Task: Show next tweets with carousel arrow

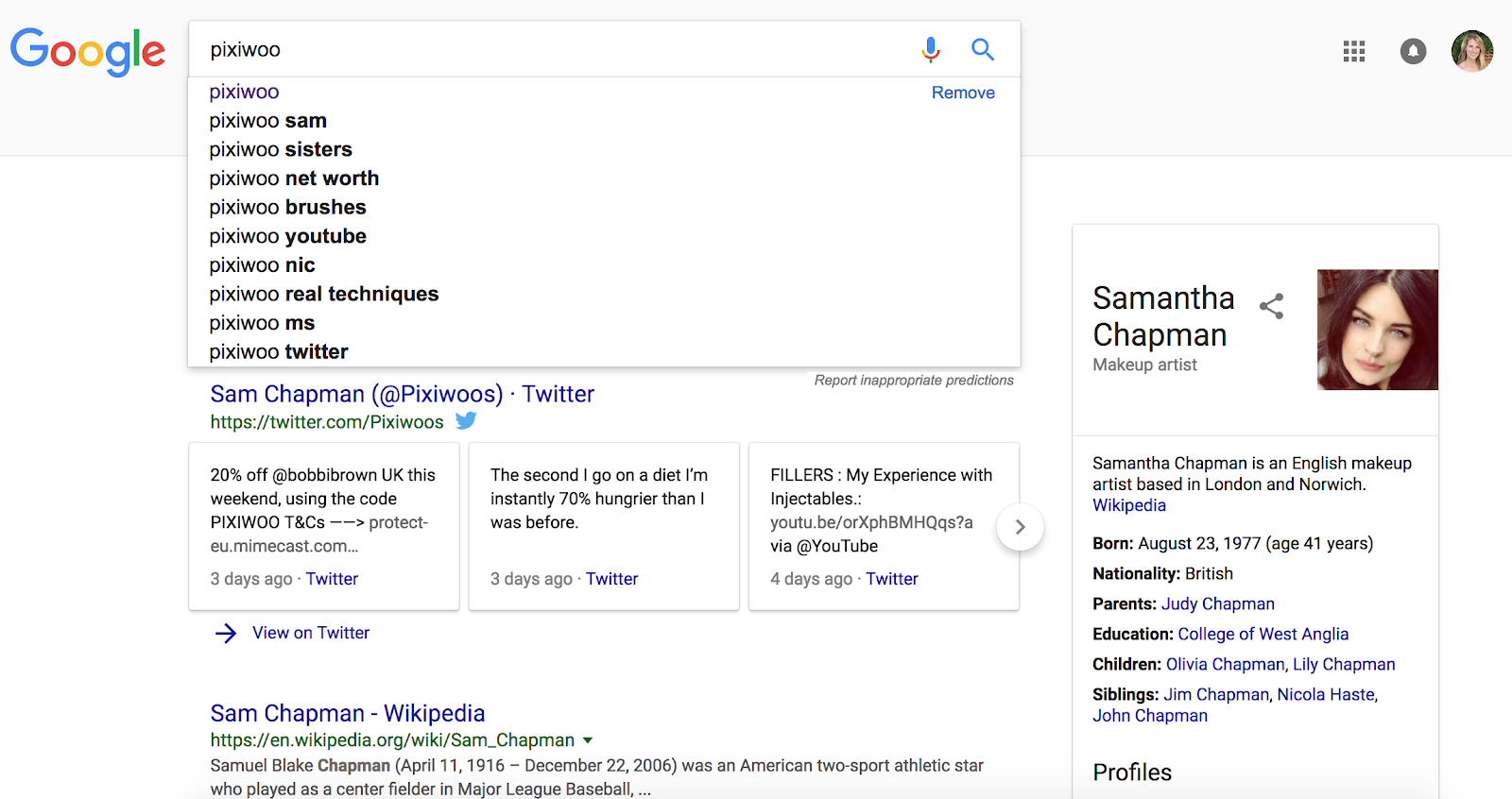Action: (1020, 527)
